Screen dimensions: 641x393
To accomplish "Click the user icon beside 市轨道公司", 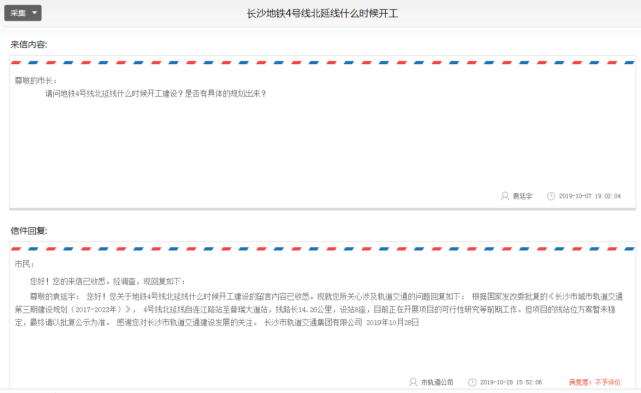I will click(x=413, y=382).
